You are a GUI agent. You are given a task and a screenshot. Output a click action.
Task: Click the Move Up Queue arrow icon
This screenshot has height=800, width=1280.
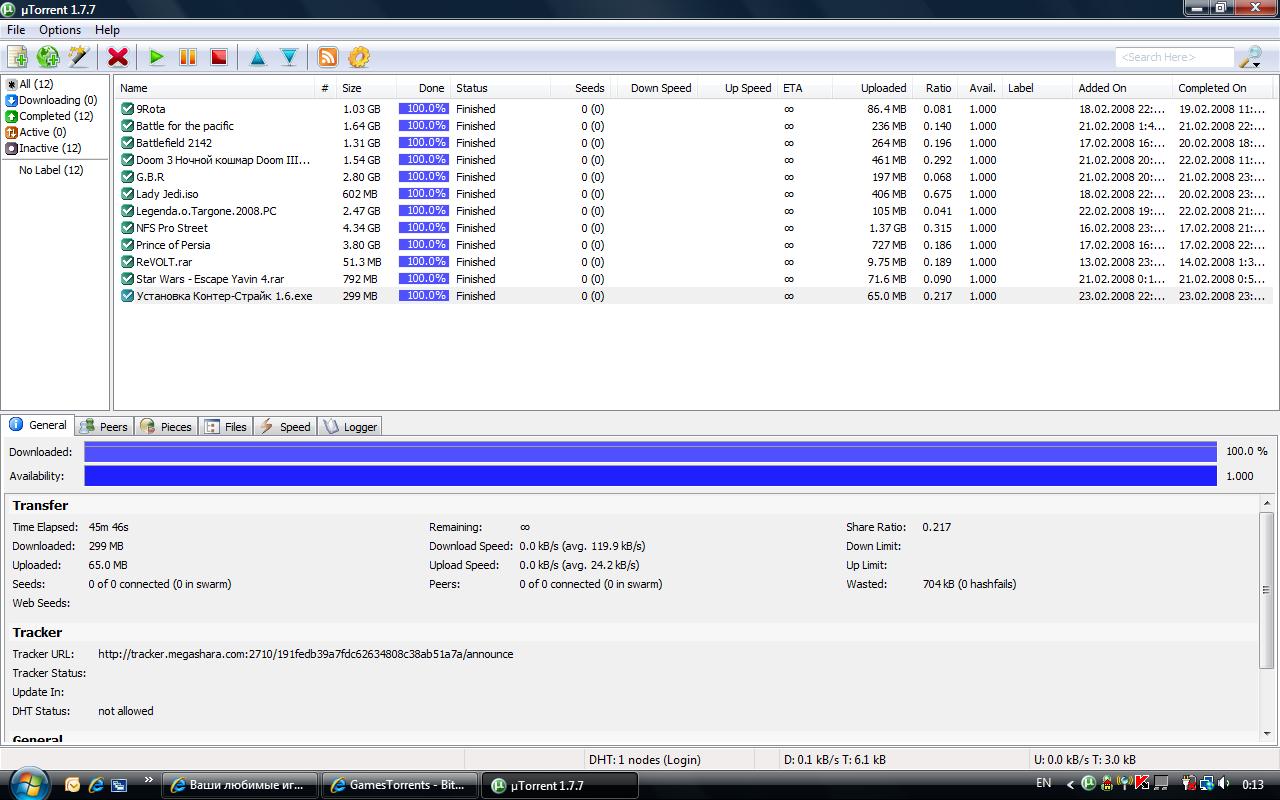pyautogui.click(x=257, y=57)
